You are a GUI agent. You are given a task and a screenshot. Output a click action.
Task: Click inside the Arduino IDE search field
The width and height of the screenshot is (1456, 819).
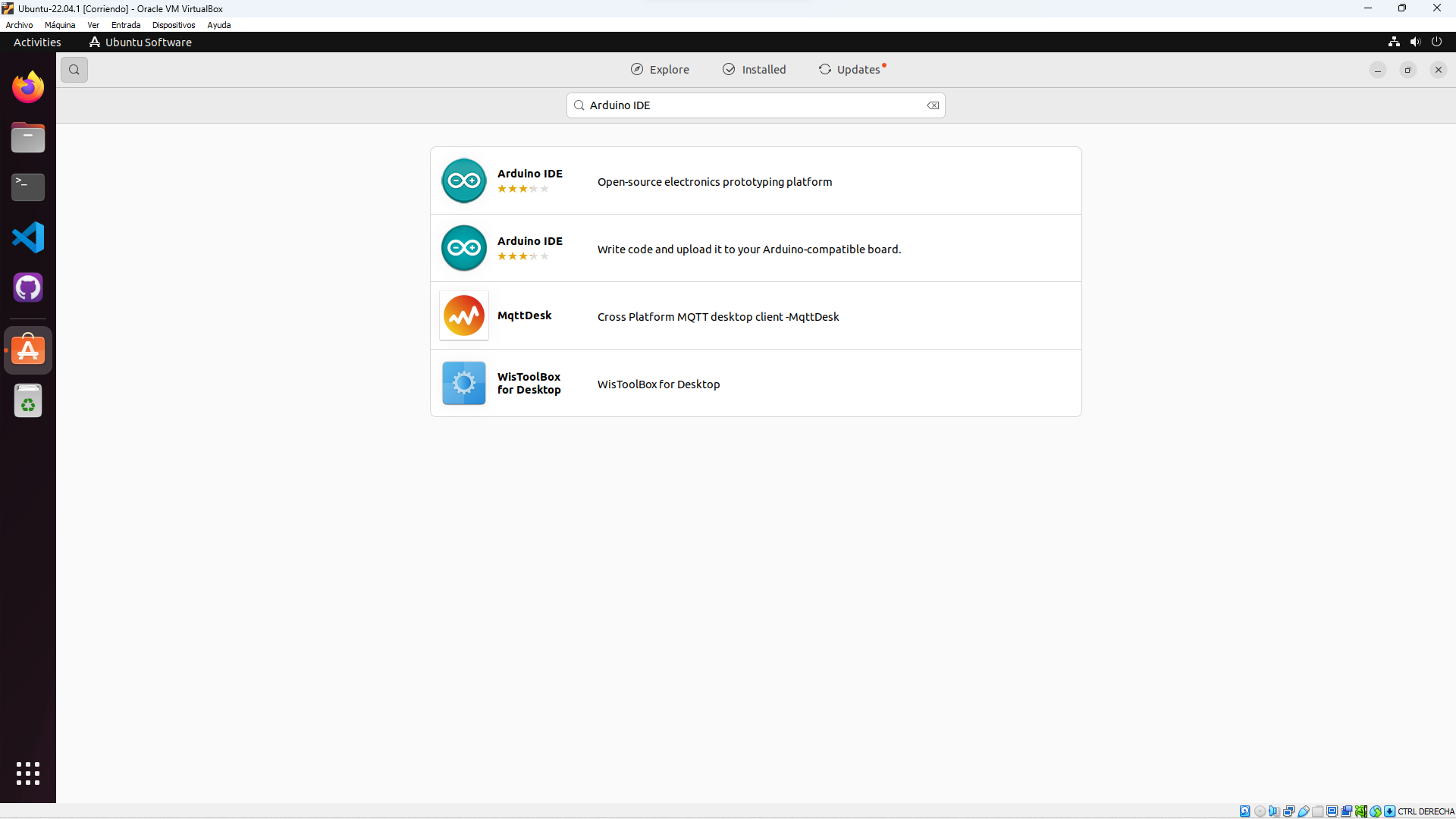click(x=751, y=105)
